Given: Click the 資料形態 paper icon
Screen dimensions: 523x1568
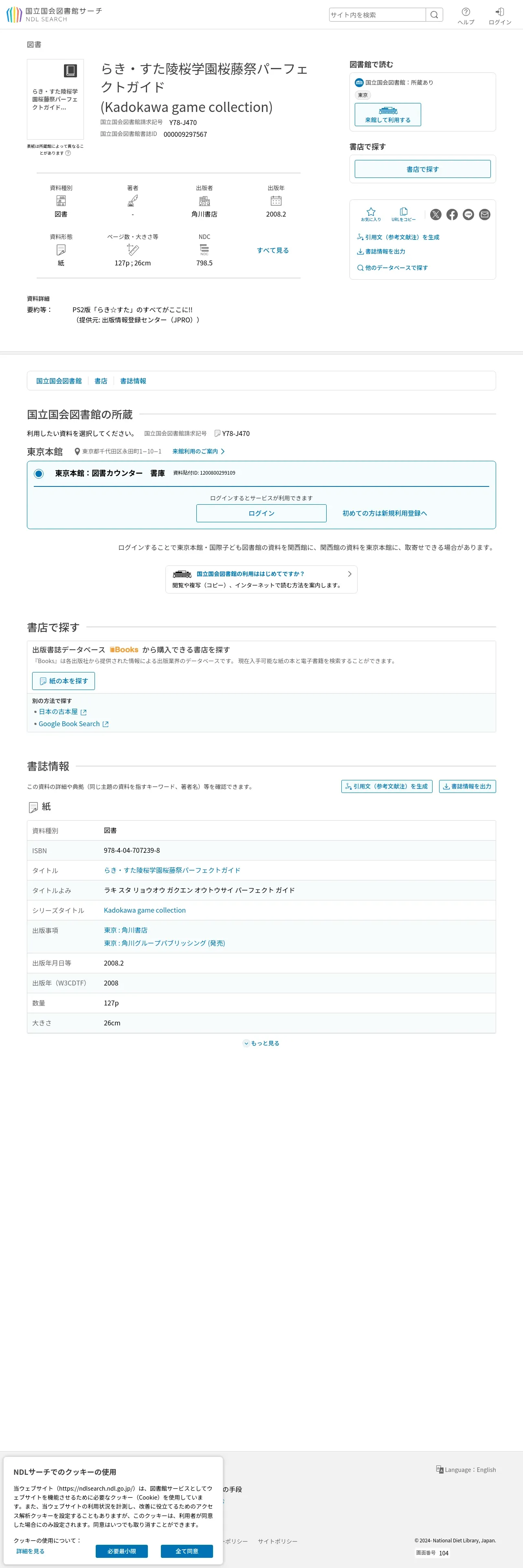Looking at the screenshot, I should 61,250.
